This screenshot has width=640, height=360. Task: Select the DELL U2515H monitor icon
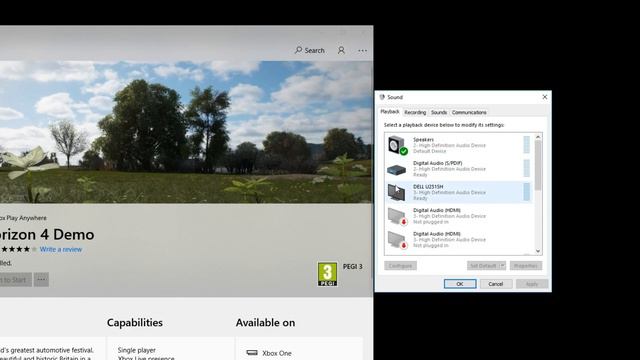pos(396,192)
